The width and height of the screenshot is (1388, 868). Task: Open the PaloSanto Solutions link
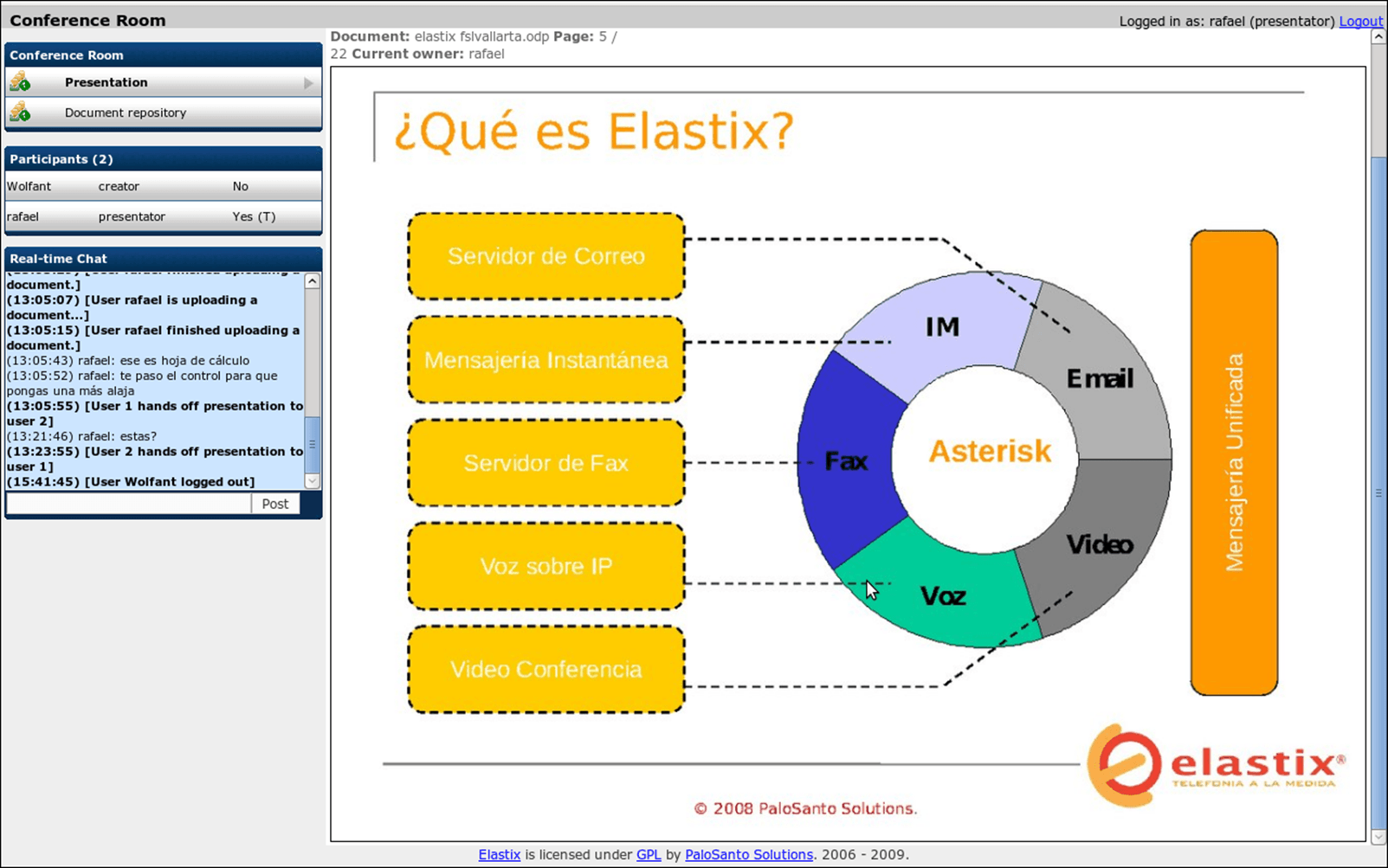[748, 855]
